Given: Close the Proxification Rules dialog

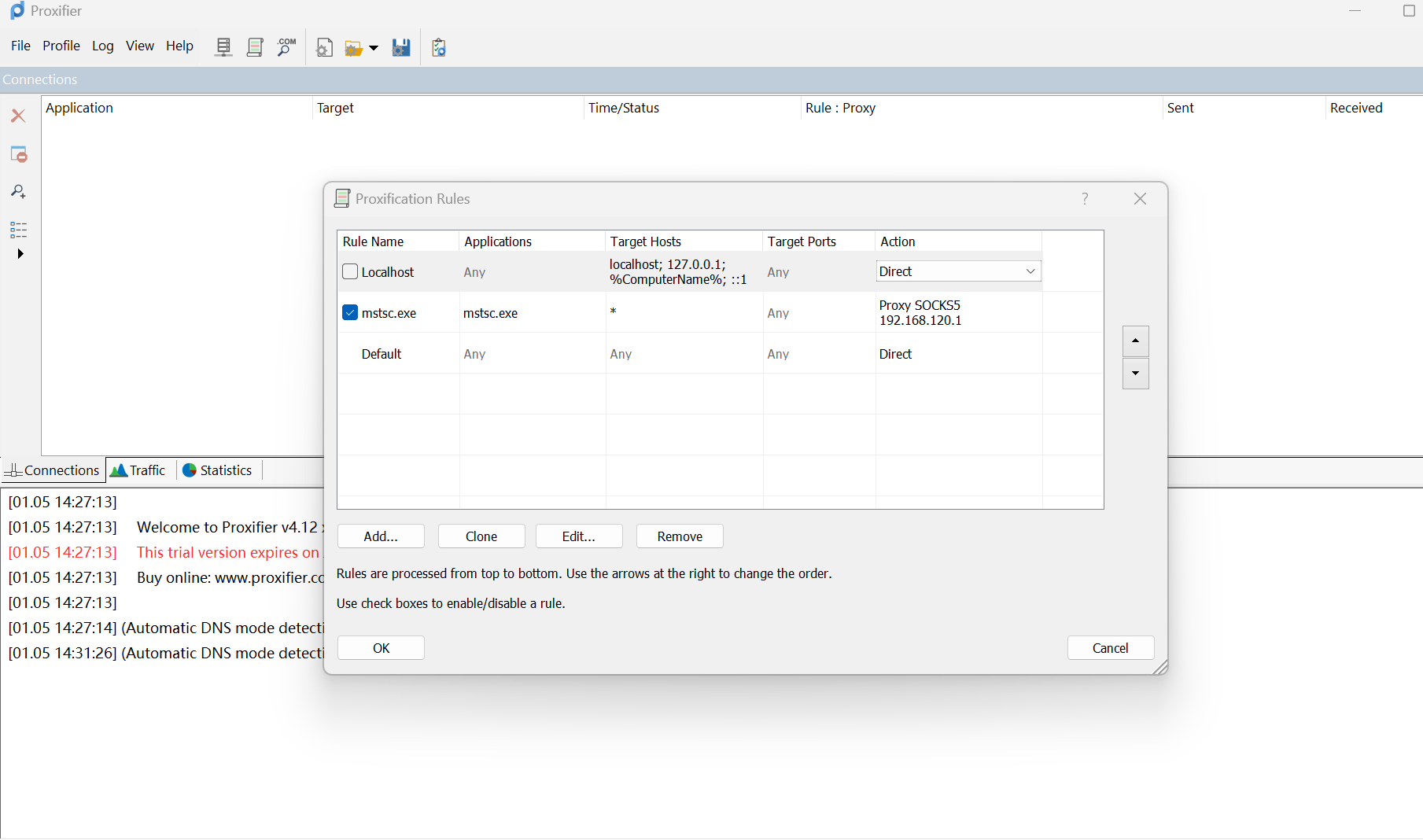Looking at the screenshot, I should tap(1140, 198).
